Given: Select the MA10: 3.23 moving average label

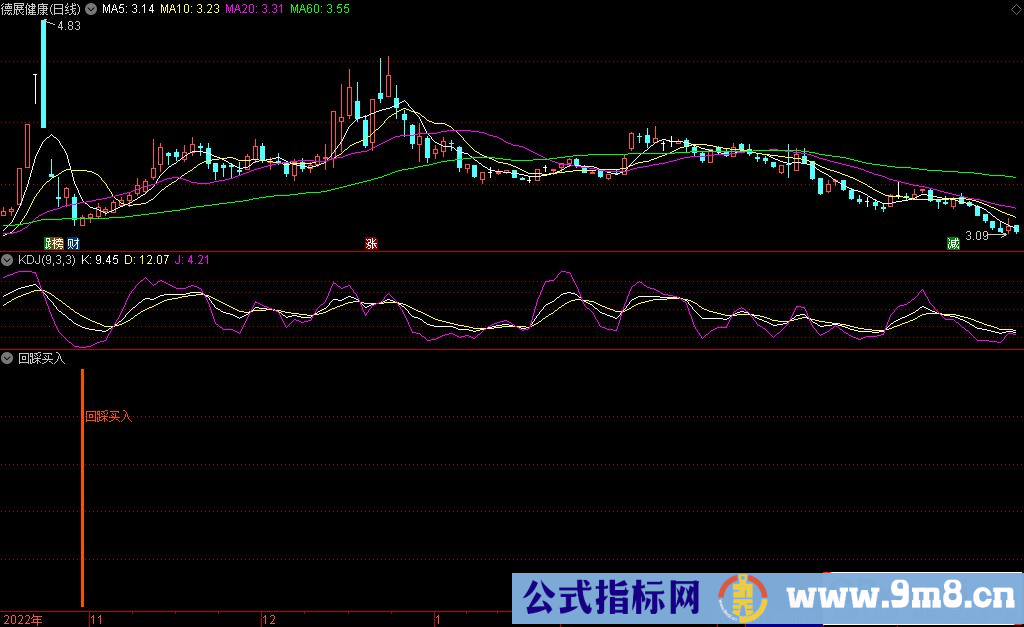Looking at the screenshot, I should [189, 9].
